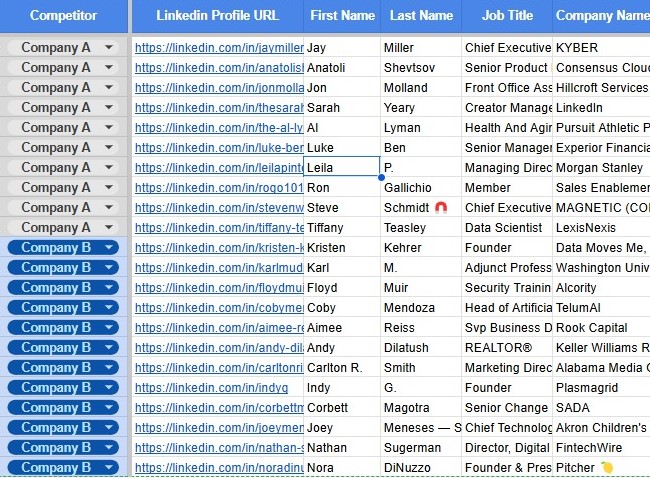
Task: Select the Pitcher company cell with lemon emoji
Action: coord(601,468)
